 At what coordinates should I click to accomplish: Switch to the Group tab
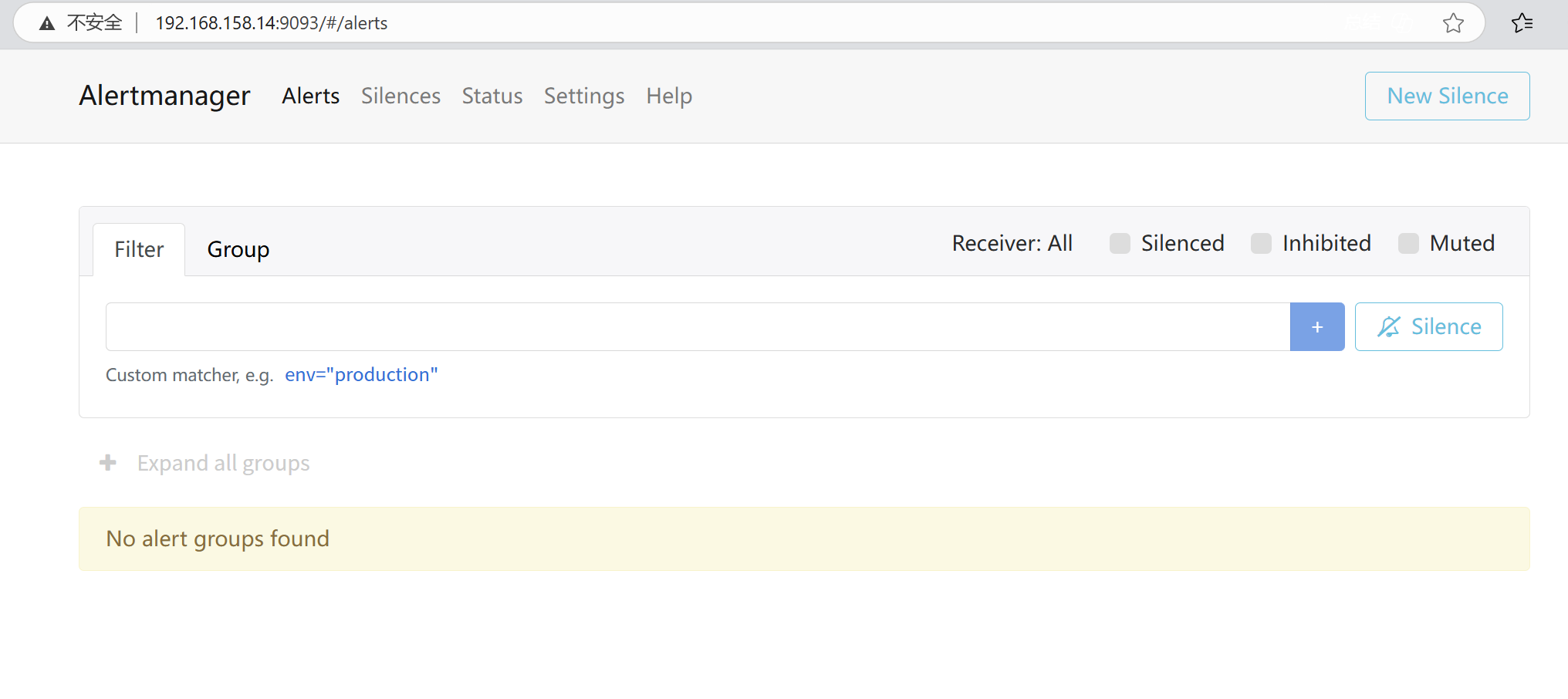(x=238, y=250)
